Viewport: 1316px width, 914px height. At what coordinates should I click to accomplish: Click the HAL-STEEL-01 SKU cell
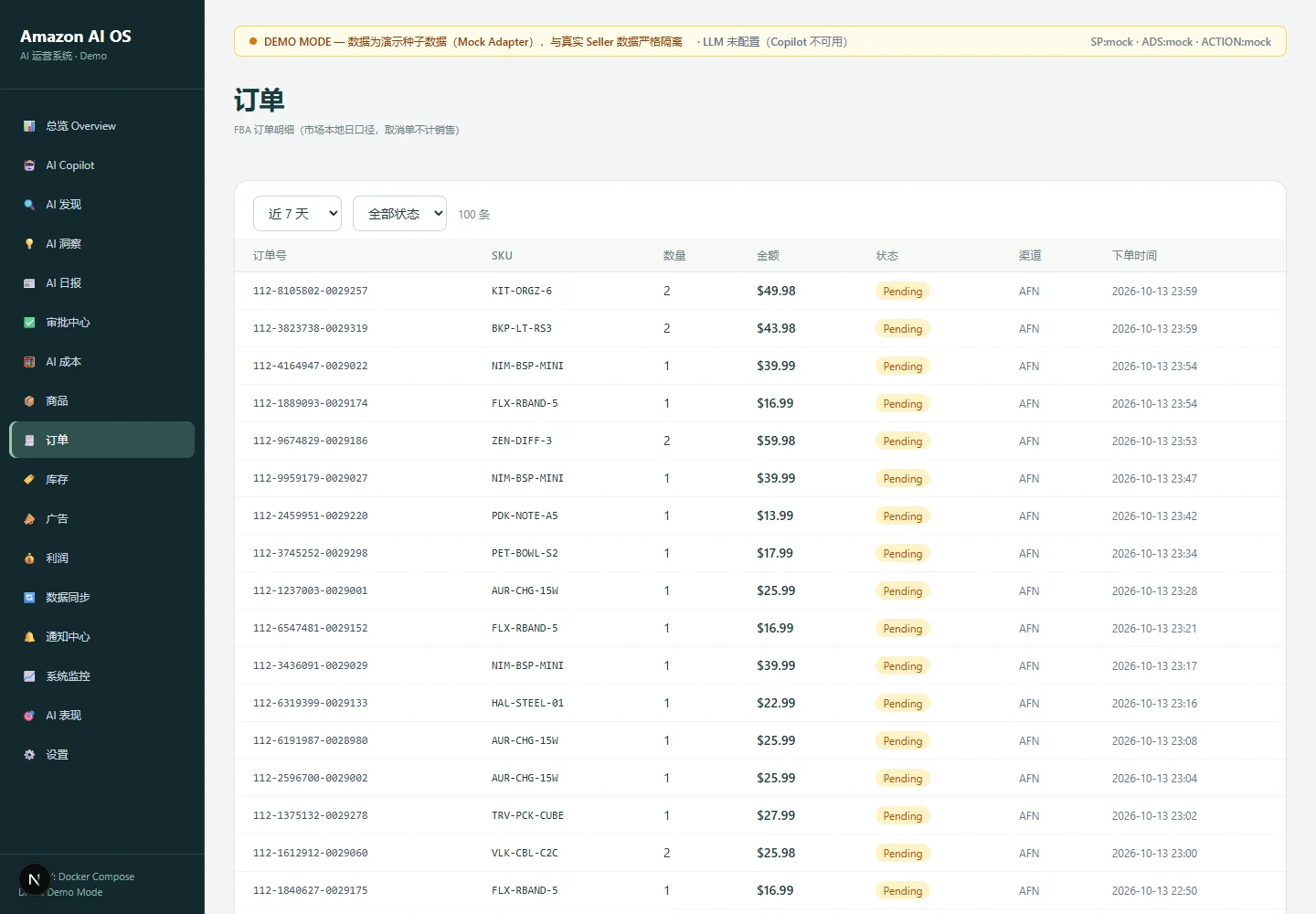[527, 704]
